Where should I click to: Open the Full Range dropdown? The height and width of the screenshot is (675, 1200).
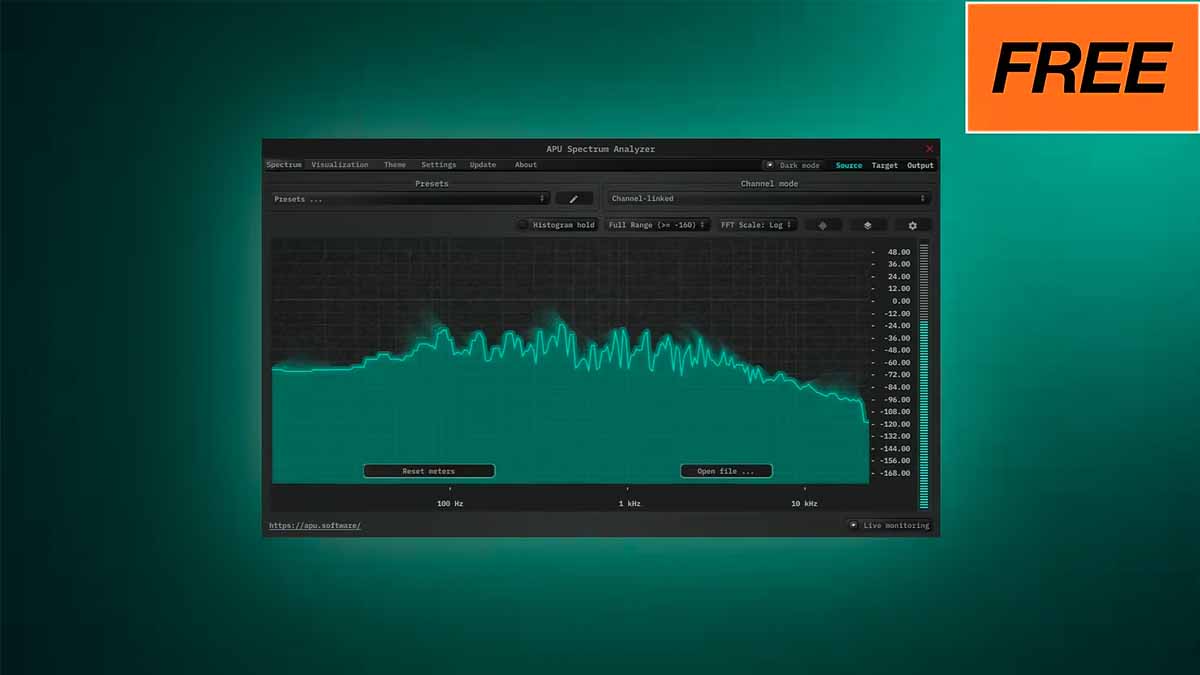pos(657,225)
